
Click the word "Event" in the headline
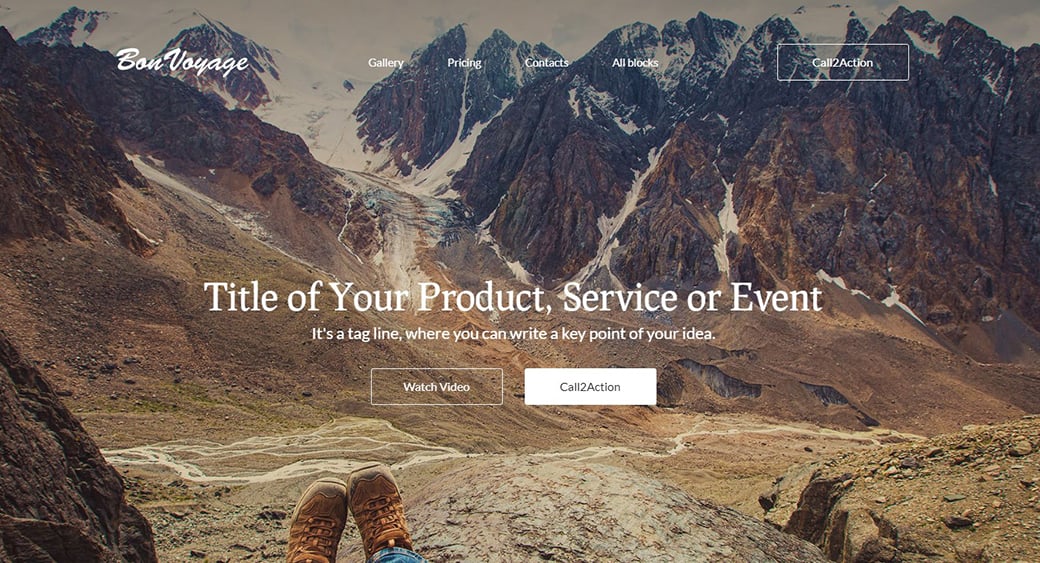click(777, 298)
